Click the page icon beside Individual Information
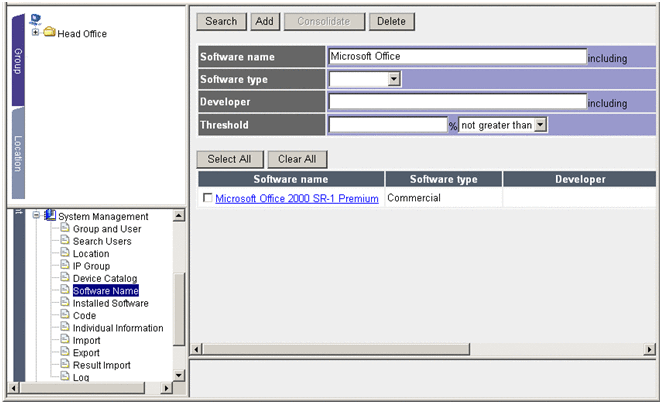The width and height of the screenshot is (663, 405). click(65, 326)
